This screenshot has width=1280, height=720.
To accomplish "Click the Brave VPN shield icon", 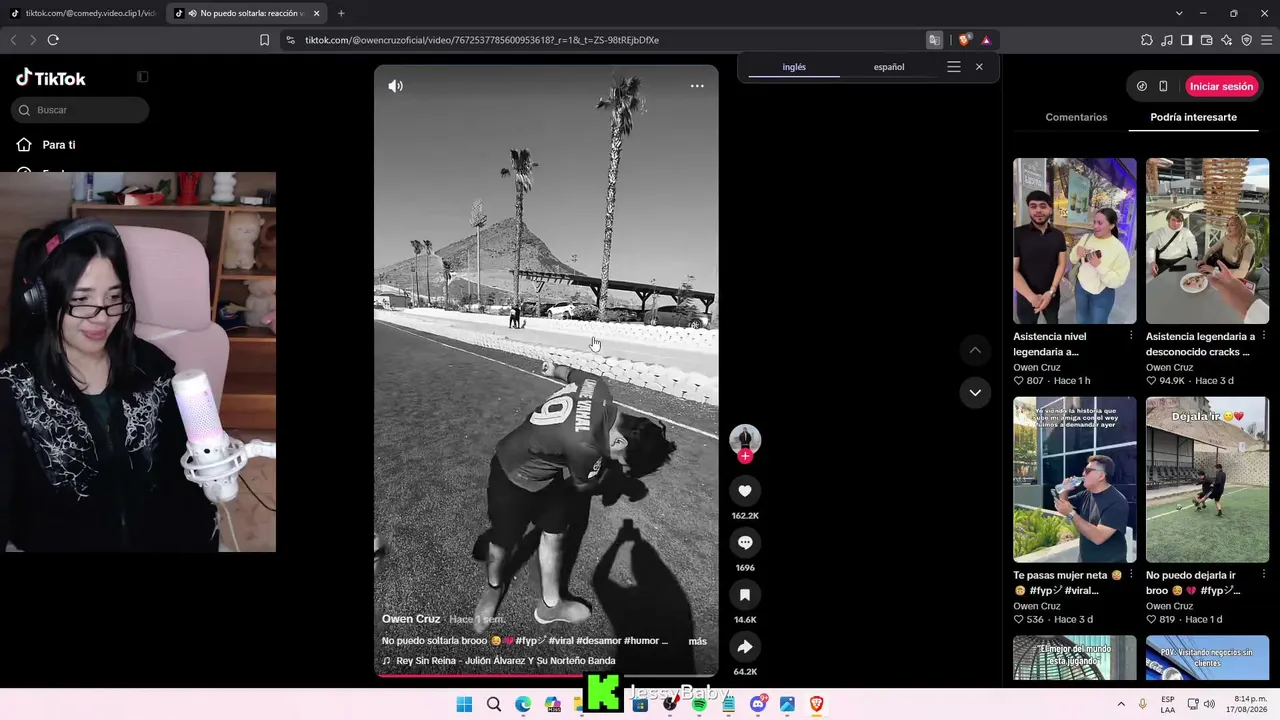I will coord(1247,40).
